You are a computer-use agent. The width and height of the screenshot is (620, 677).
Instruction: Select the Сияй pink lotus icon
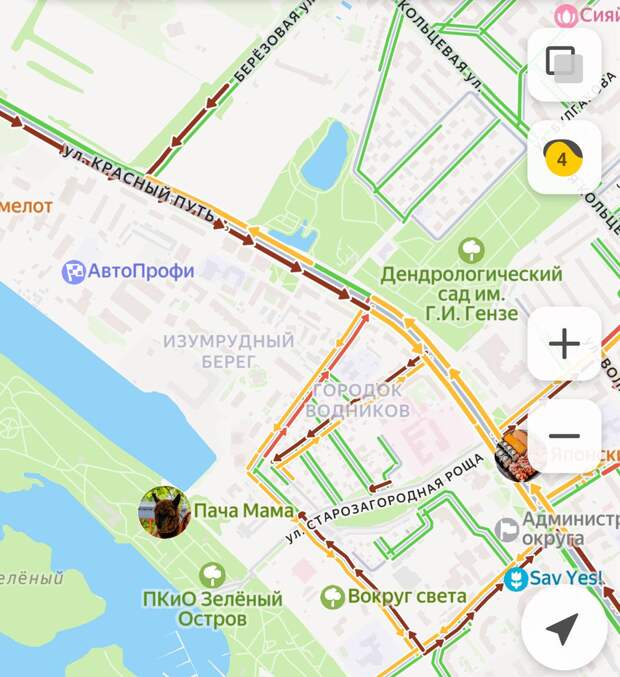[x=565, y=16]
